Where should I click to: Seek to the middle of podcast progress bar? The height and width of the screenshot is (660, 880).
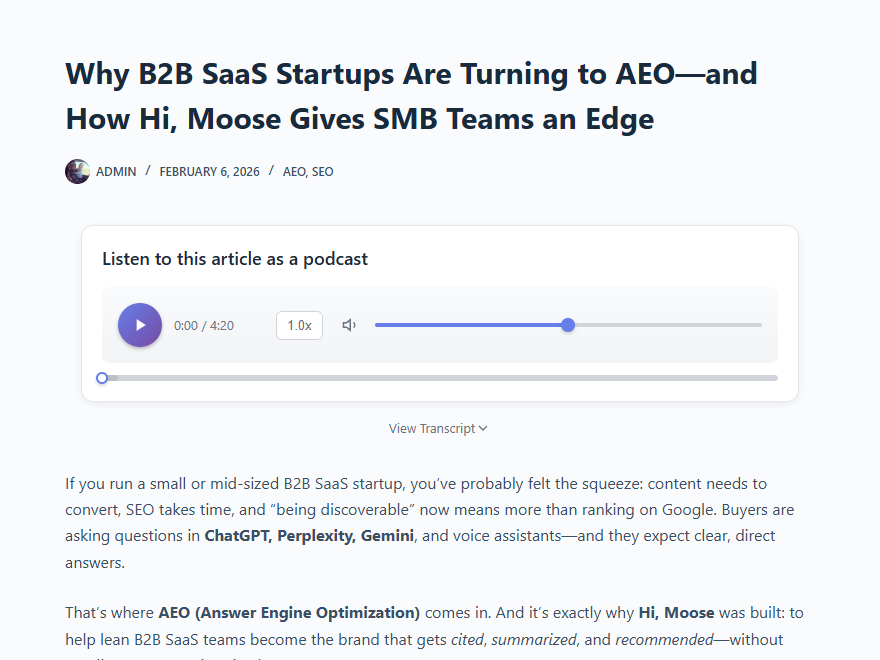[440, 378]
